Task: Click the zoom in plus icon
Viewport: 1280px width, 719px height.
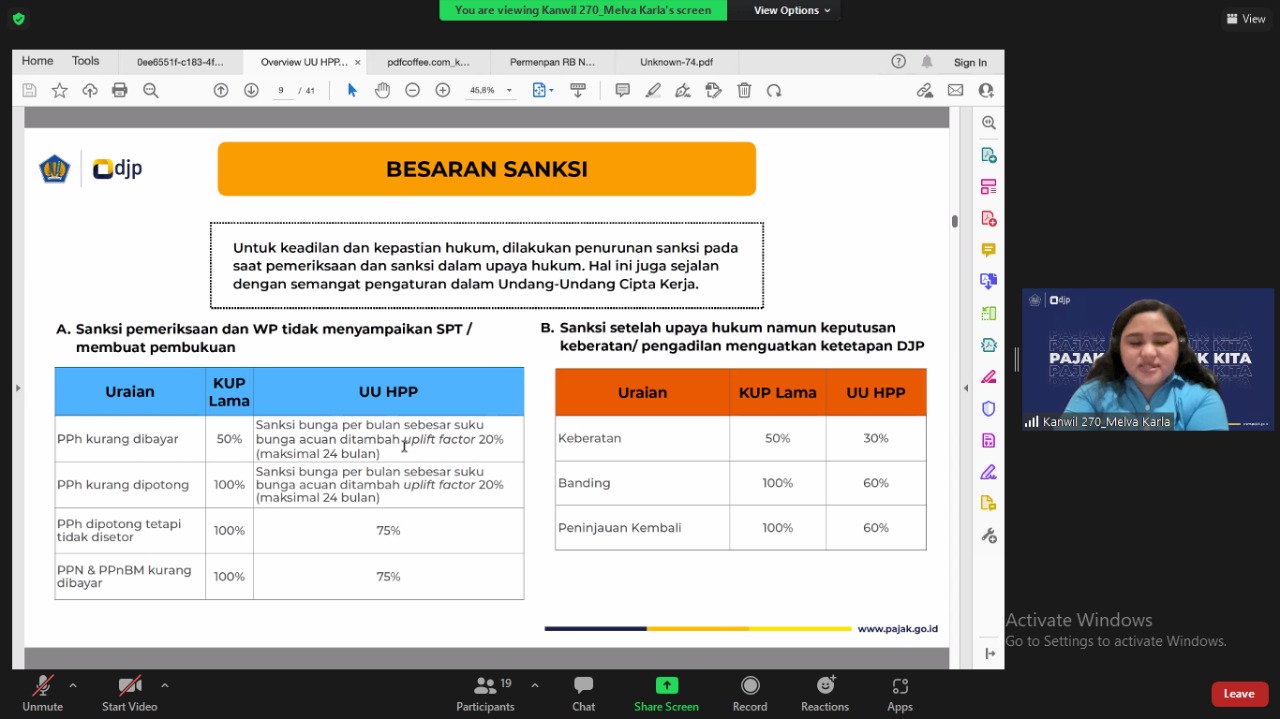Action: click(443, 90)
